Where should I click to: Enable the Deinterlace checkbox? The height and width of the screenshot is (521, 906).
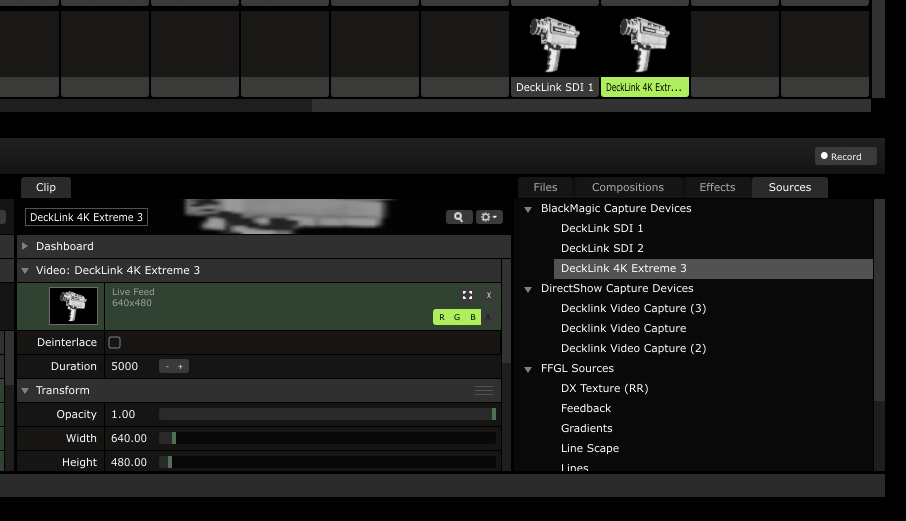[114, 343]
